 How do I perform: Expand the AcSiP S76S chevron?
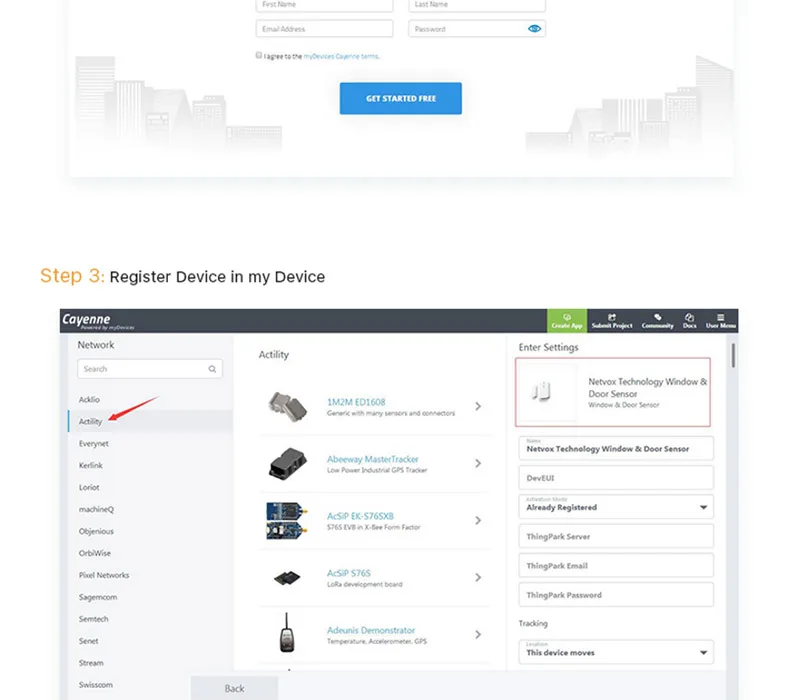(x=478, y=578)
